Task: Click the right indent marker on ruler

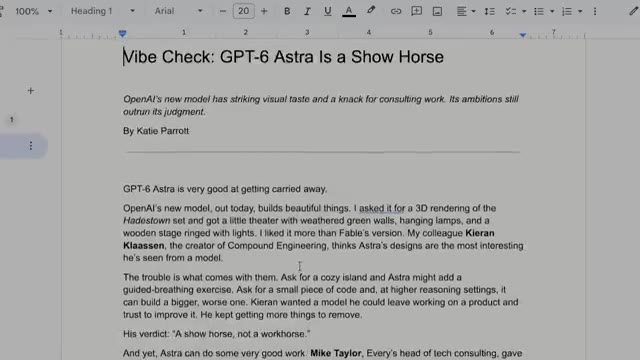Action: 523,35
